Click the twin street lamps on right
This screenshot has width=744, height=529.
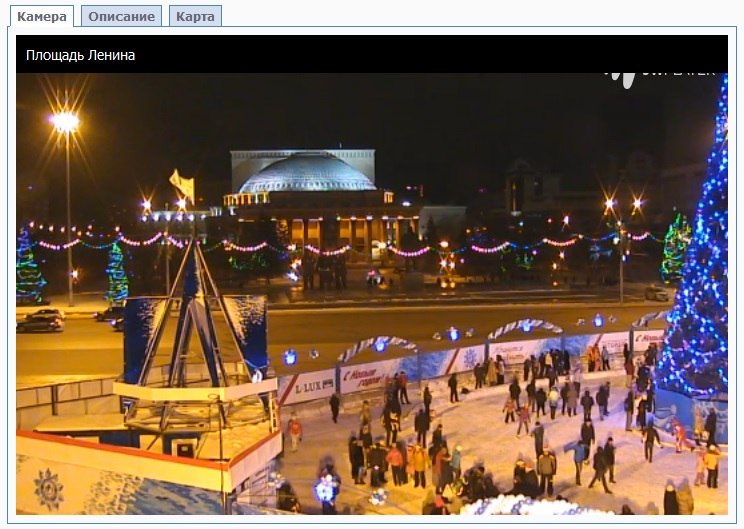tap(622, 207)
